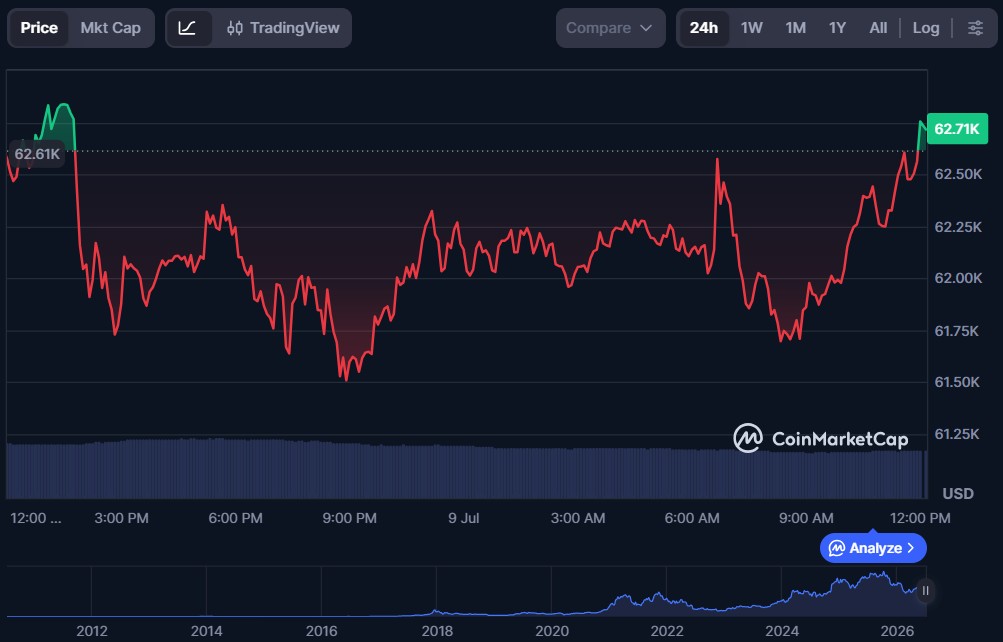Click the 9 Jul date axis label
Image resolution: width=1003 pixels, height=642 pixels.
pos(464,518)
